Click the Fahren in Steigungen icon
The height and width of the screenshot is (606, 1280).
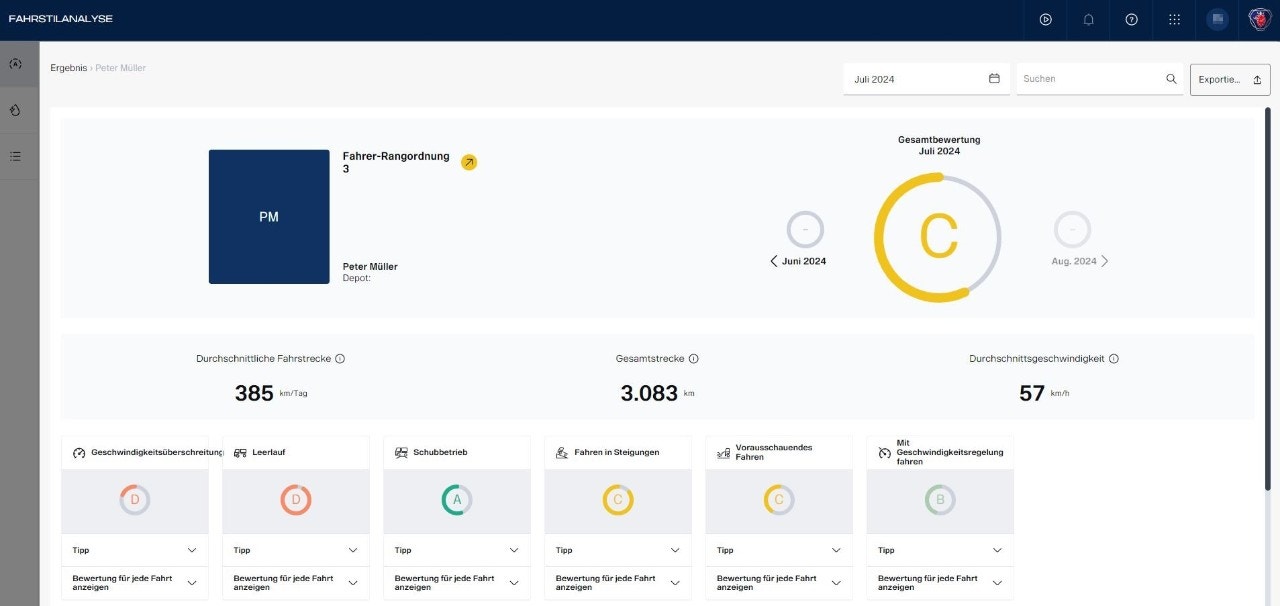(x=562, y=453)
